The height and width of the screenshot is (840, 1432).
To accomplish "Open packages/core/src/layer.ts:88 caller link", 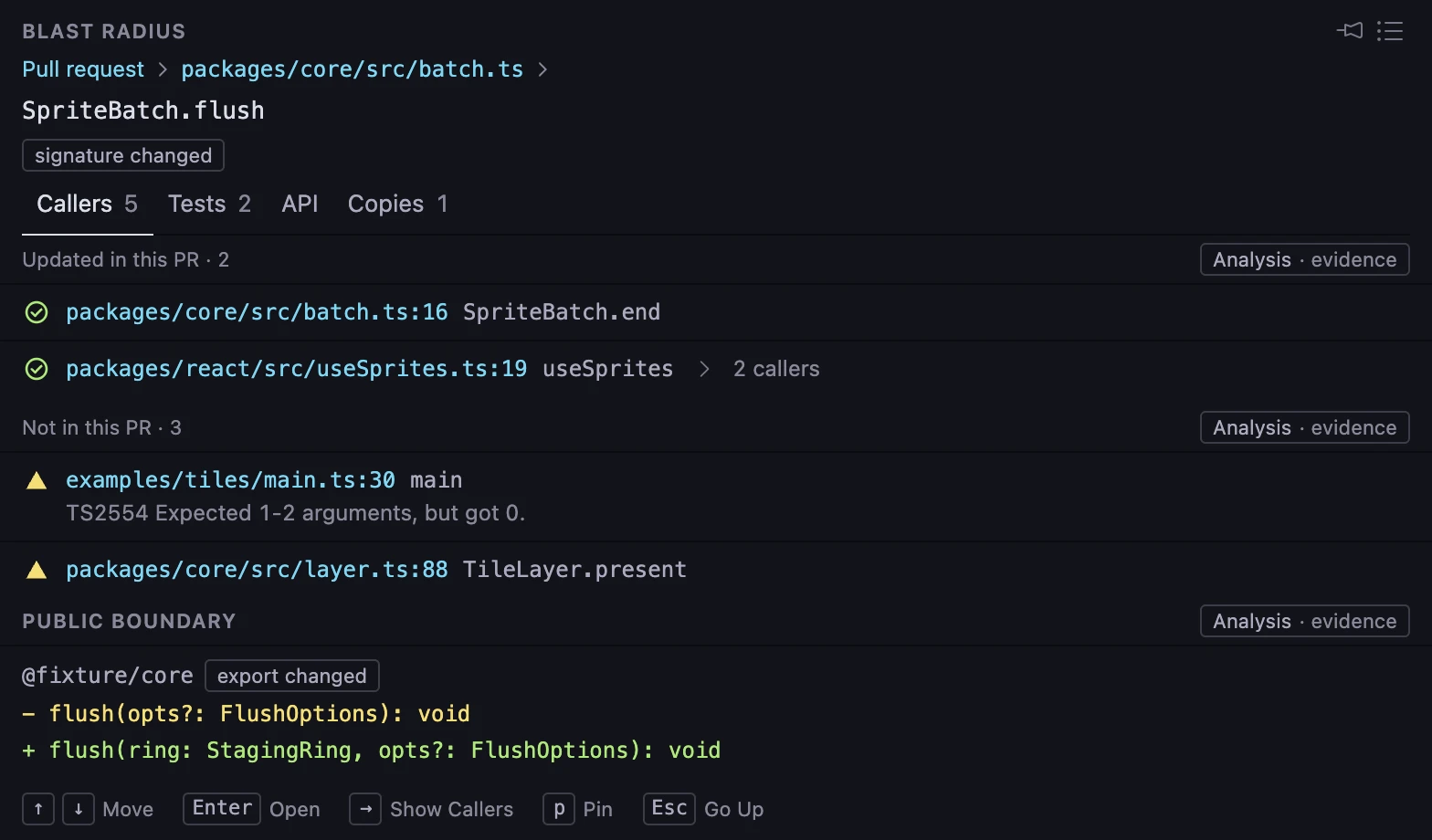I will point(257,570).
